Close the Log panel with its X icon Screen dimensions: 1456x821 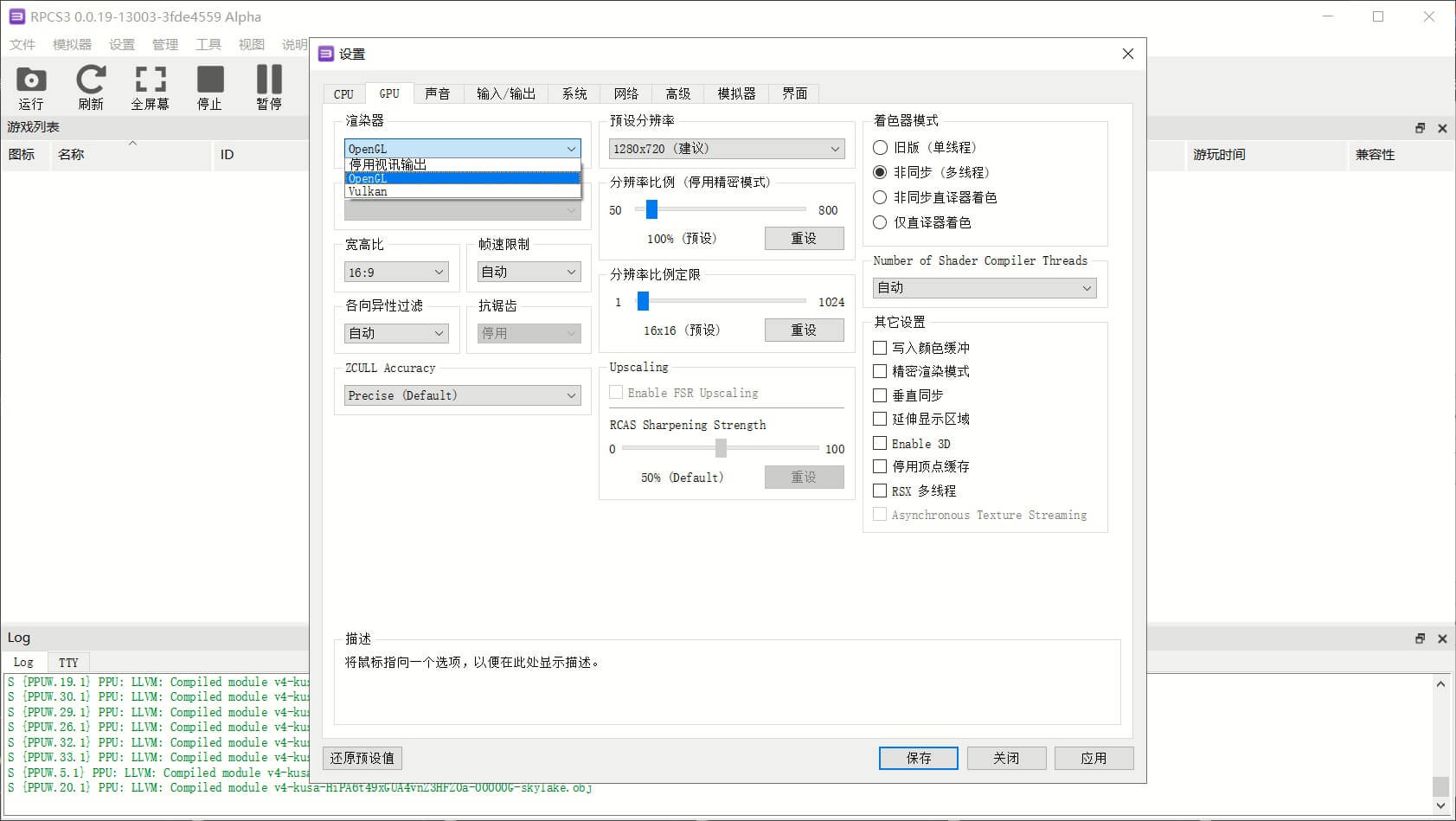[1442, 638]
